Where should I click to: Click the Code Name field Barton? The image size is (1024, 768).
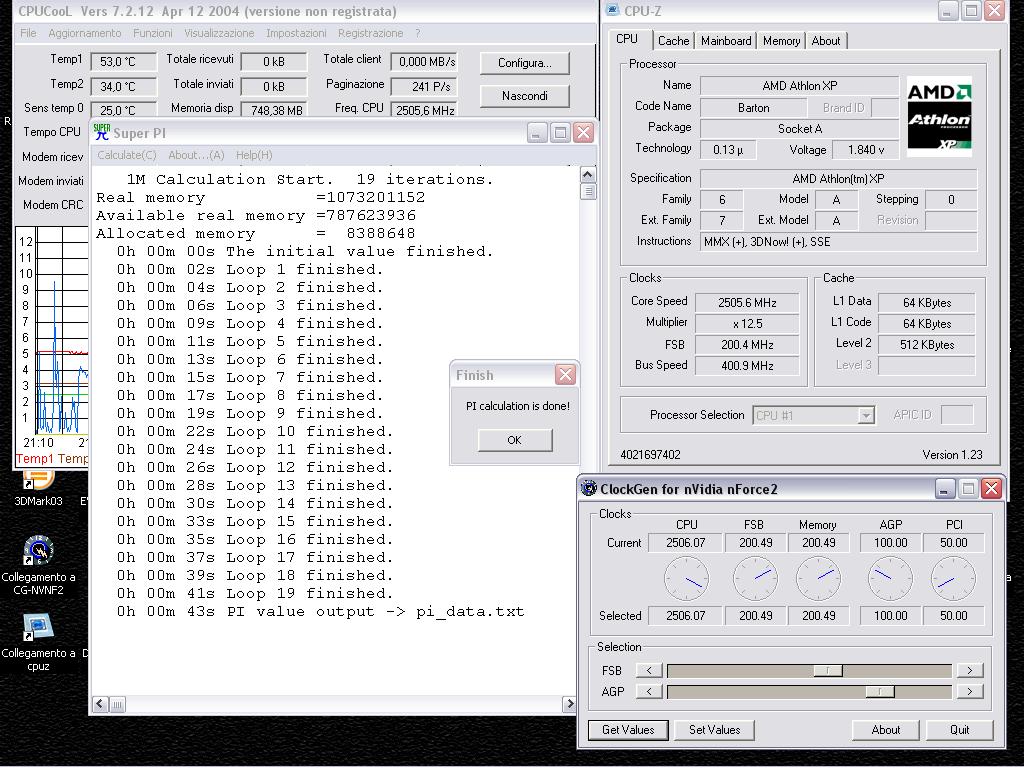pyautogui.click(x=753, y=108)
